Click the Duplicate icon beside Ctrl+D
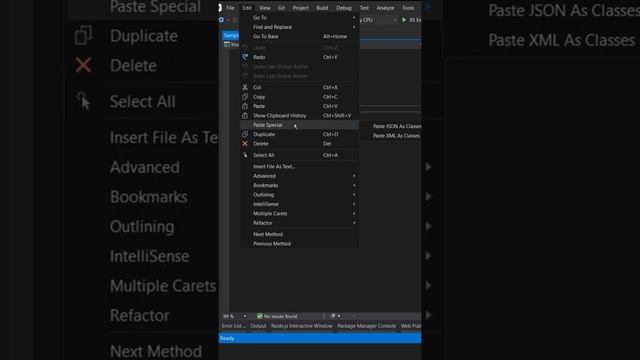 [245, 134]
